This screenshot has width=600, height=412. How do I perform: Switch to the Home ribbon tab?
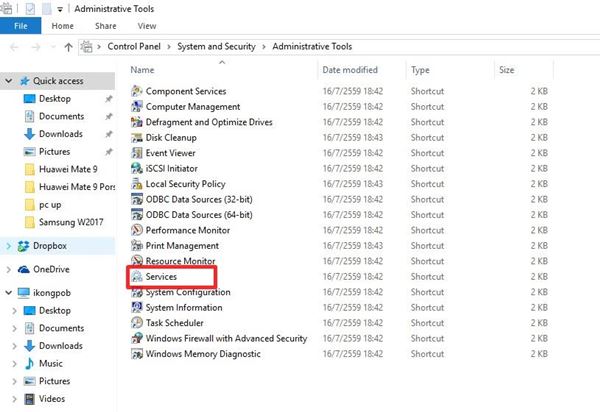62,26
